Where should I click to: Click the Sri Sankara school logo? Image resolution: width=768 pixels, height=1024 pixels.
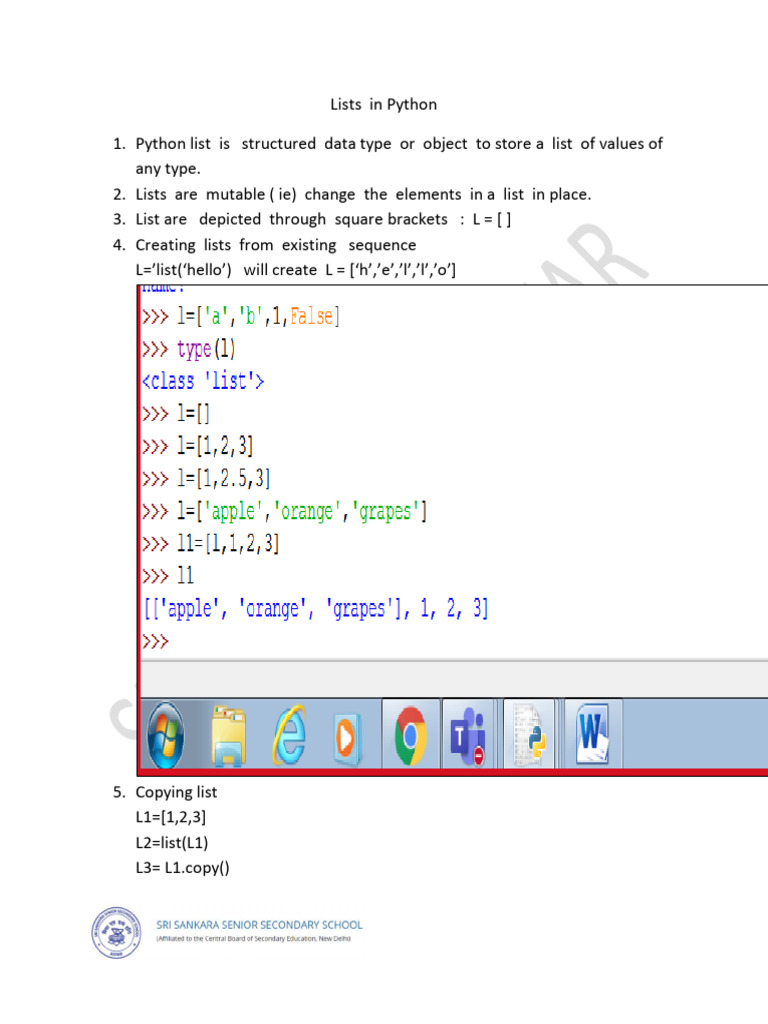click(116, 932)
